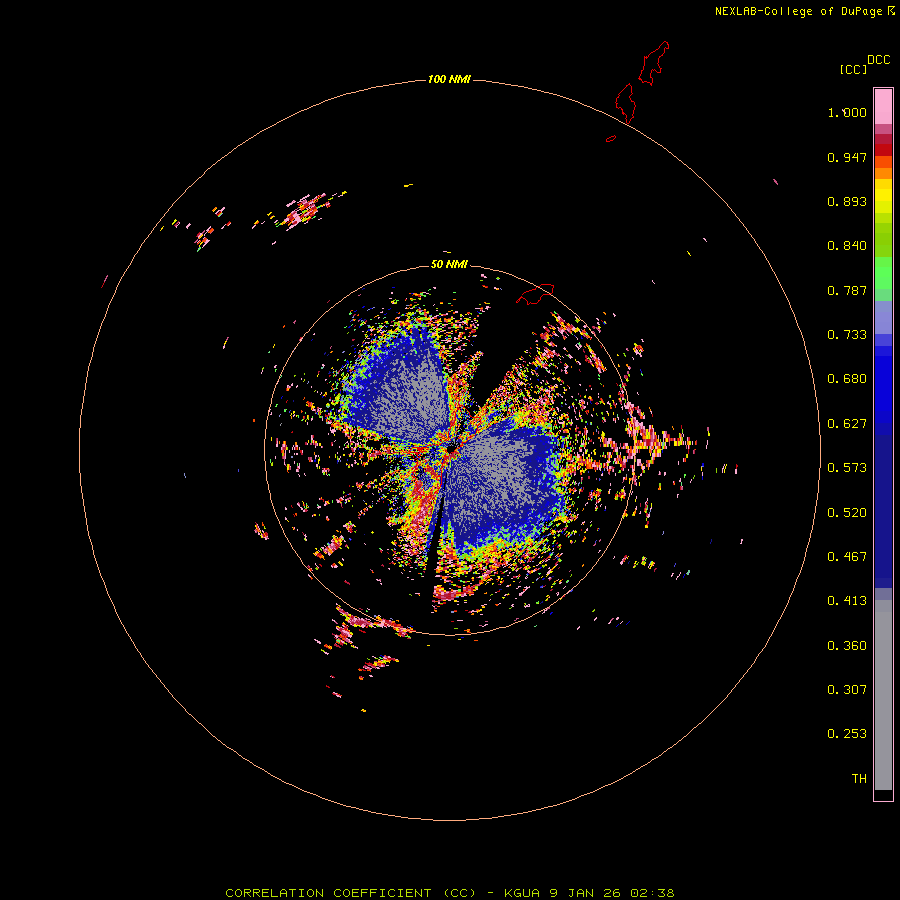Click the 0.733 legend value
The width and height of the screenshot is (900, 900).
pos(847,335)
